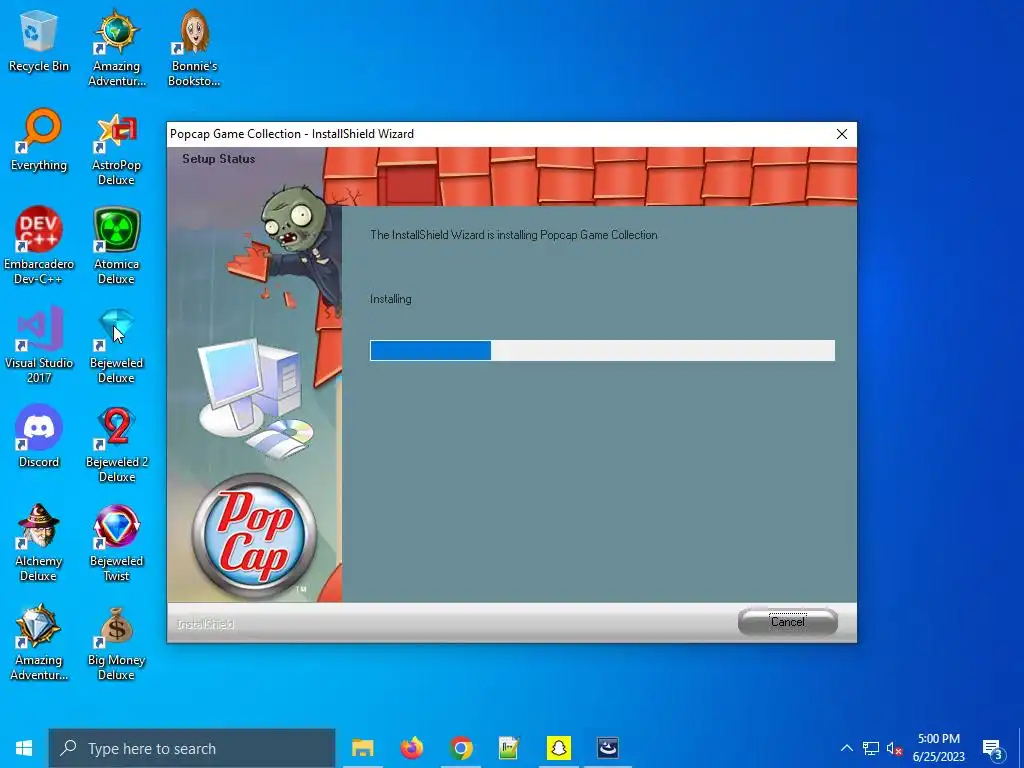Select the Bejeweled 2 Deluxe shortcut
Viewport: 1024px width, 768px height.
117,444
